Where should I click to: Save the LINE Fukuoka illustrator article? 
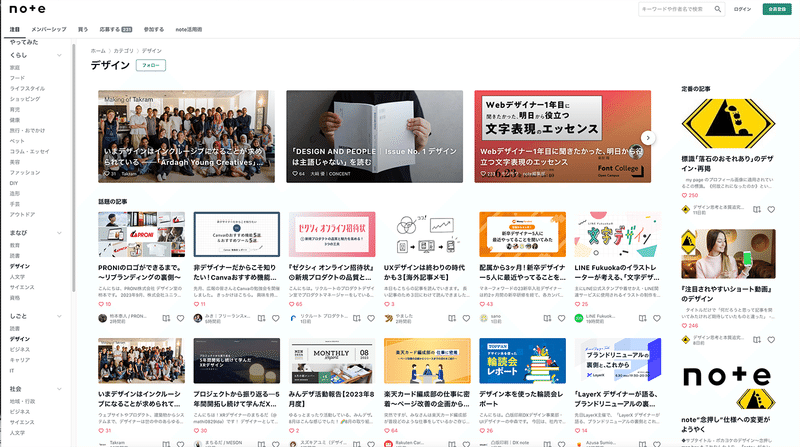pyautogui.click(x=642, y=318)
